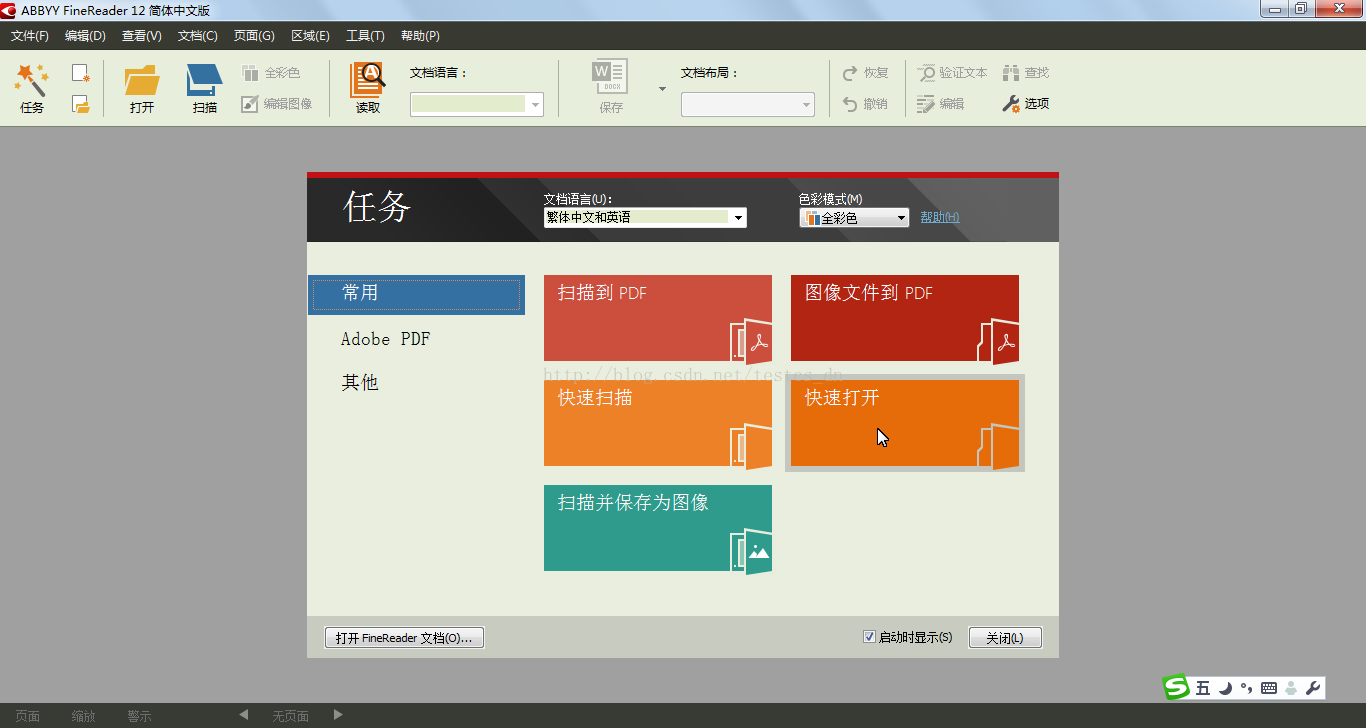Click next page arrow in status bar
This screenshot has height=728, width=1366.
click(338, 715)
